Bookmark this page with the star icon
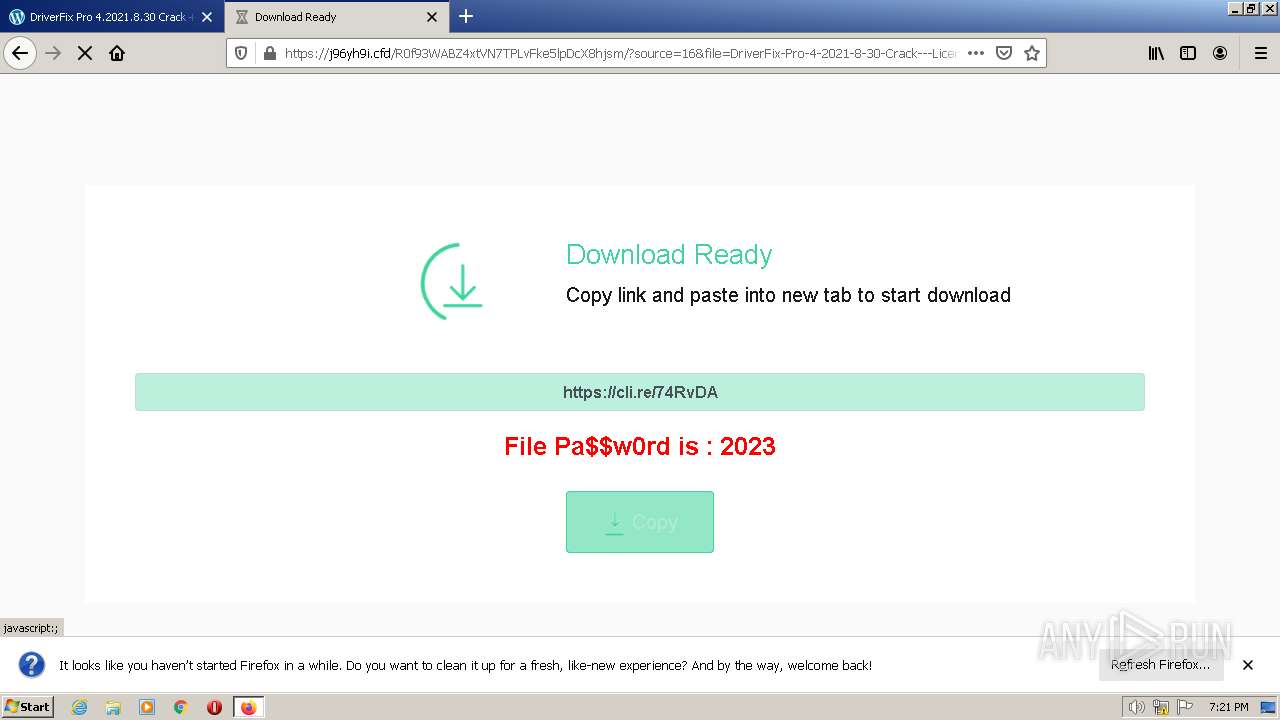The width and height of the screenshot is (1280, 720). point(1032,53)
